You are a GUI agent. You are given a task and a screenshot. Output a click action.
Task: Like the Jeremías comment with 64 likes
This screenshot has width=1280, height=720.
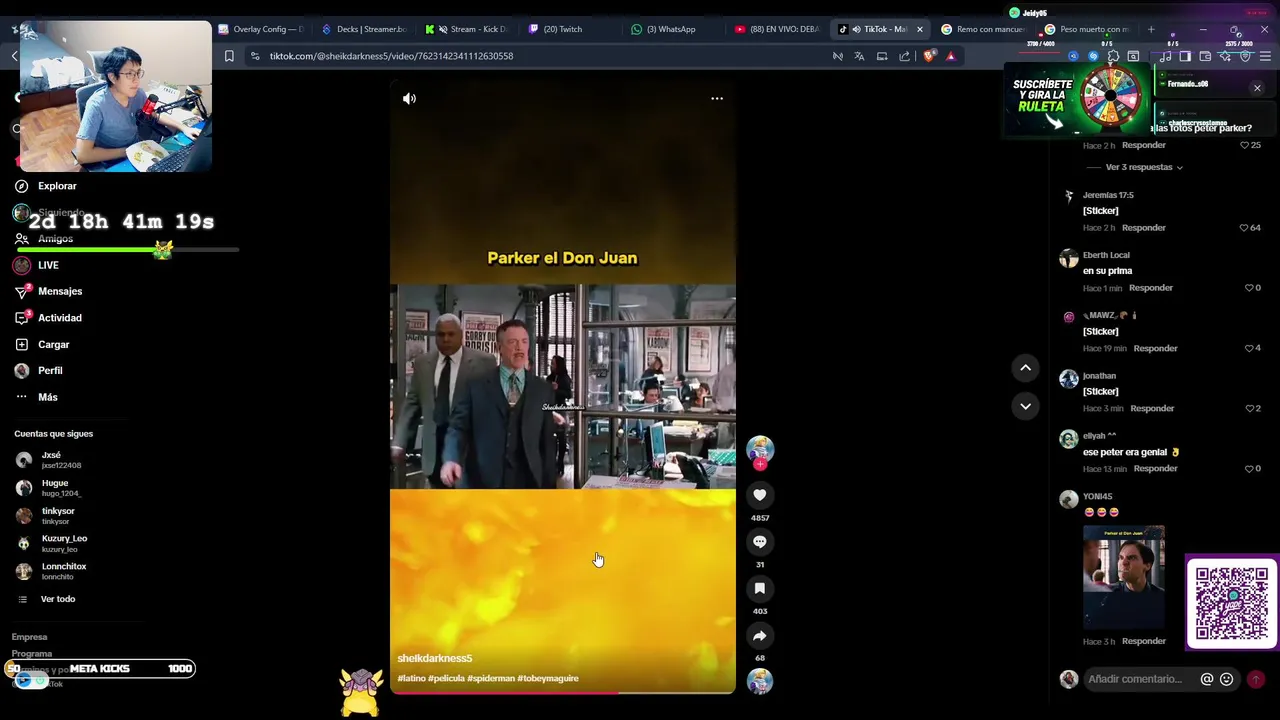coord(1245,228)
